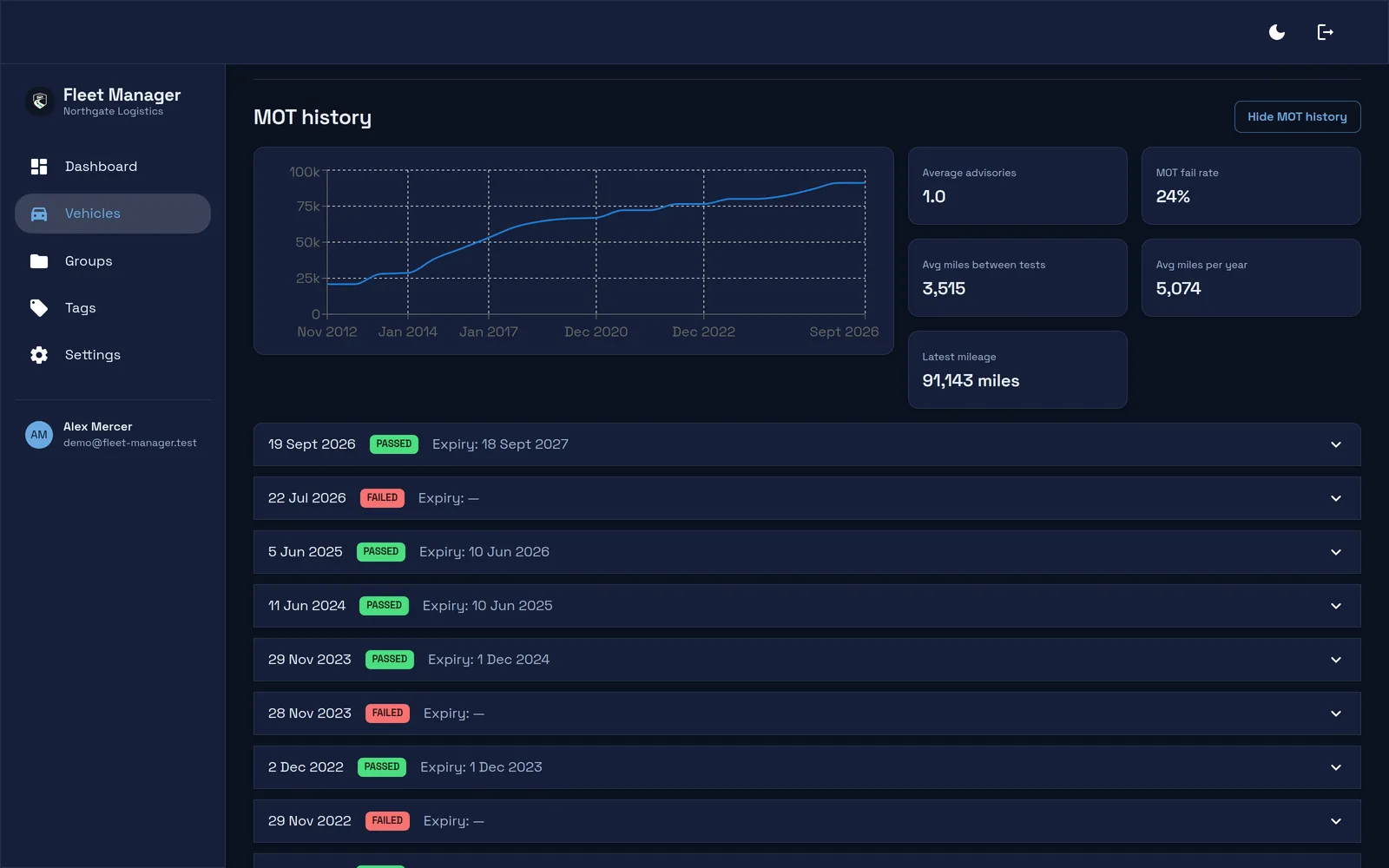
Task: Expand the 22 Jul 2026 failed test
Action: 806,498
